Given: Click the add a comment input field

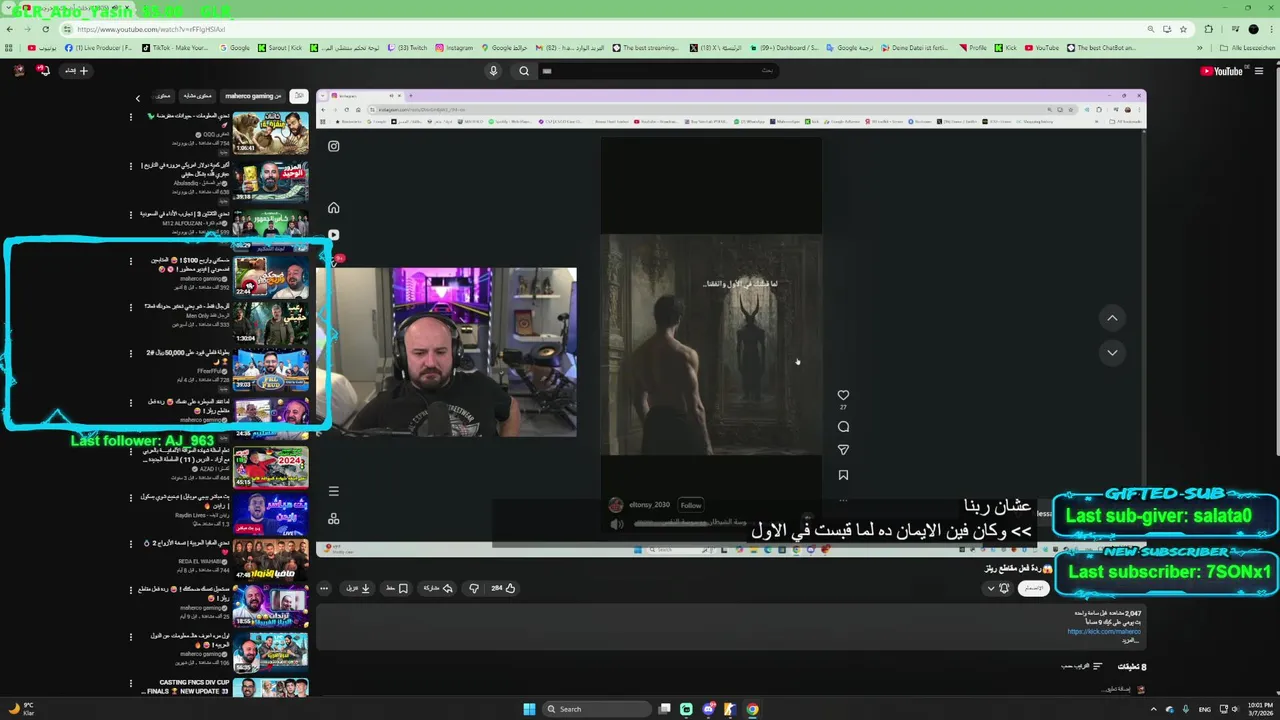Looking at the screenshot, I should point(1115,689).
